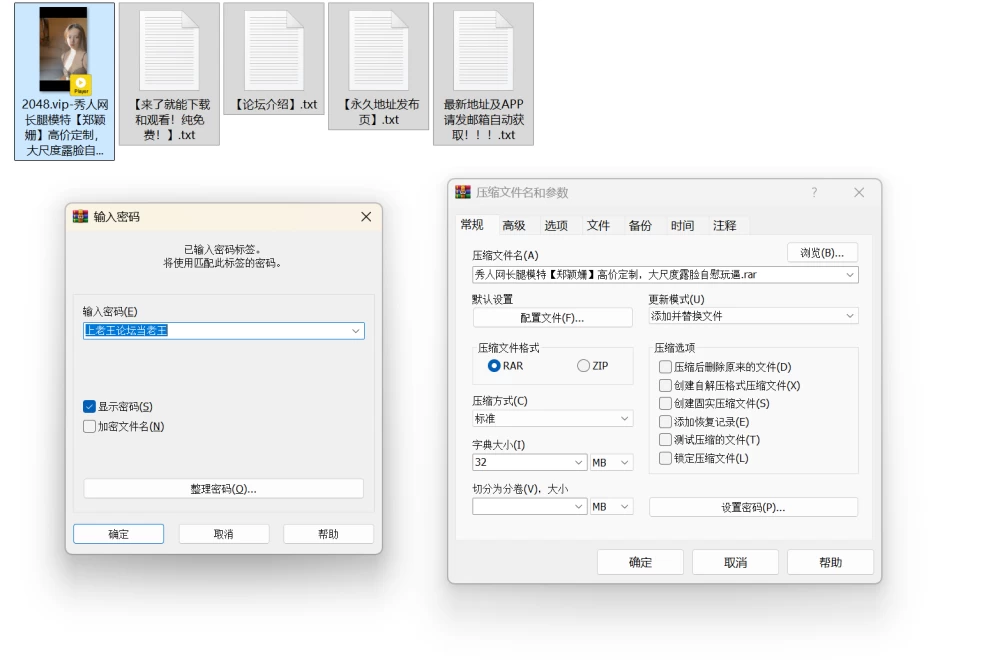This screenshot has width=1000, height=670.
Task: Enable 创建固实压缩文件(S)
Action: 665,404
